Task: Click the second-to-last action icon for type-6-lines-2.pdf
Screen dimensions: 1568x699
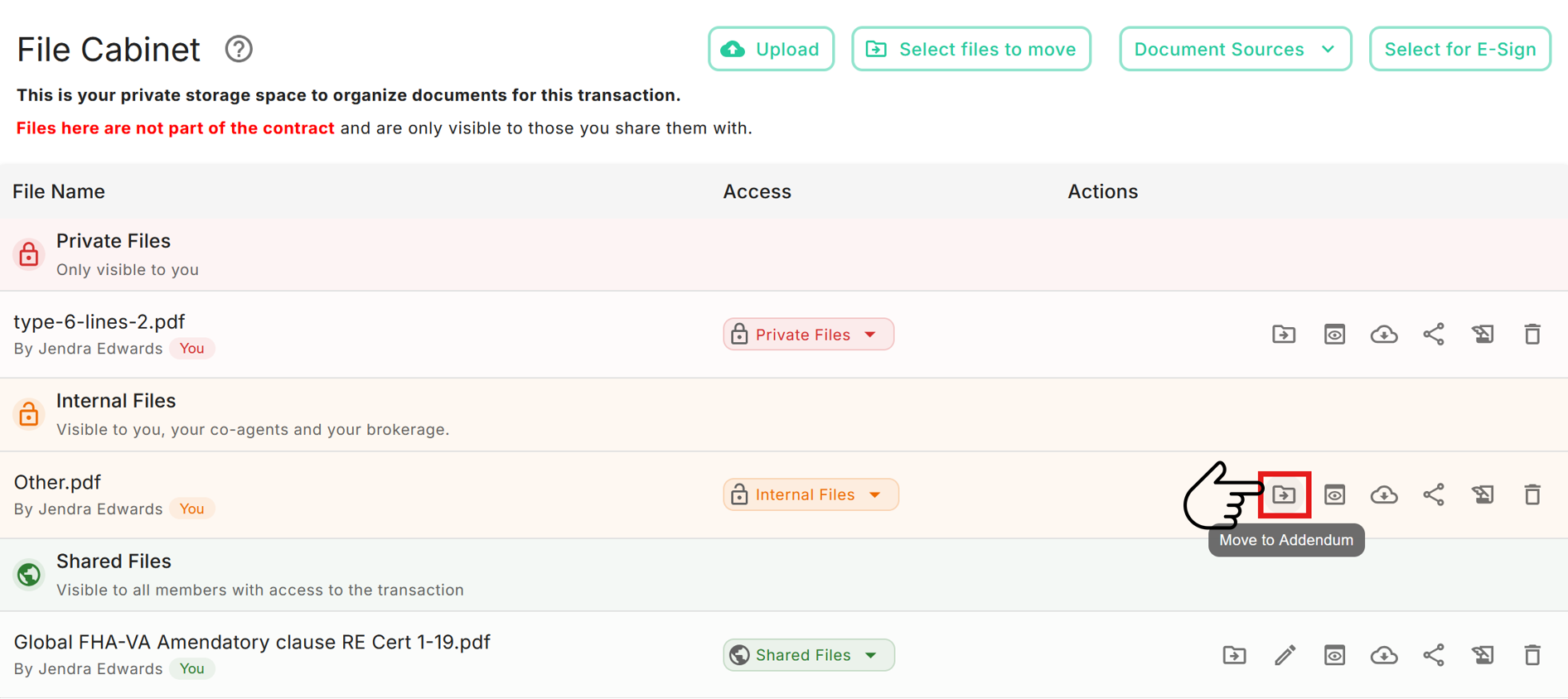Action: (x=1483, y=335)
